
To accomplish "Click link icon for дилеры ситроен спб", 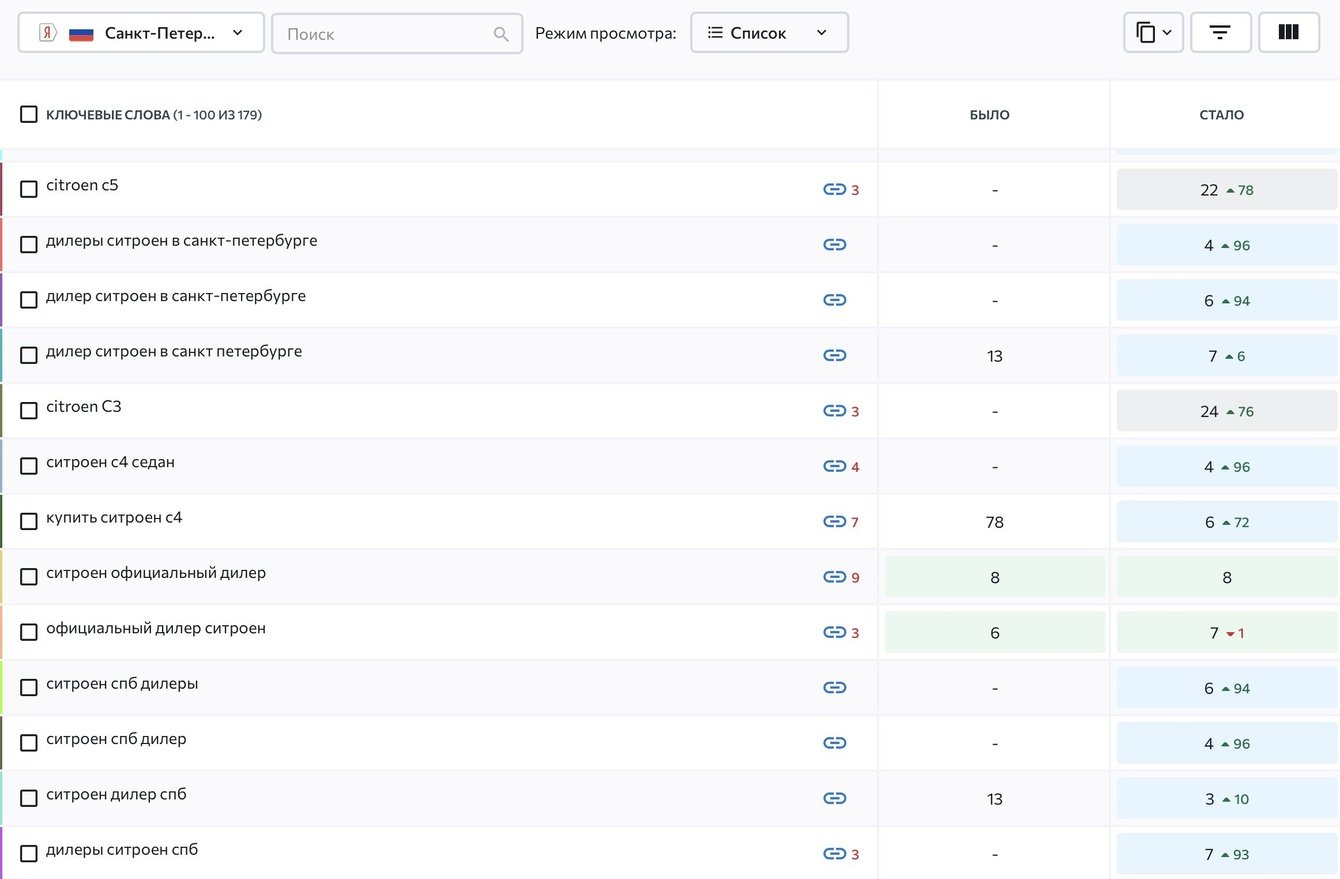I will coord(834,854).
